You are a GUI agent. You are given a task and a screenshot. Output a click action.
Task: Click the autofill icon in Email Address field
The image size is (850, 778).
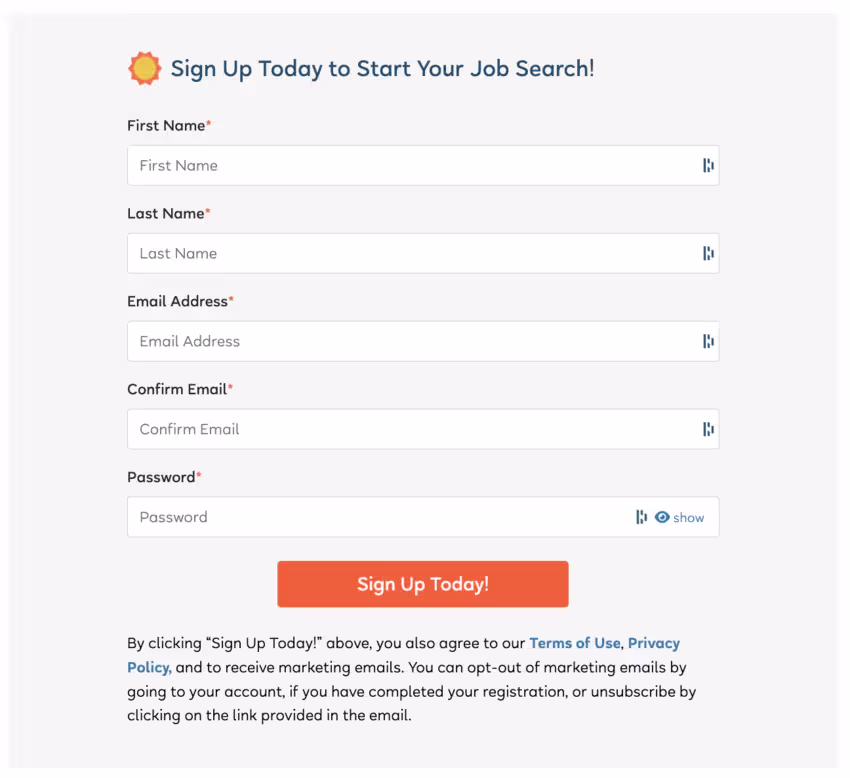point(708,341)
